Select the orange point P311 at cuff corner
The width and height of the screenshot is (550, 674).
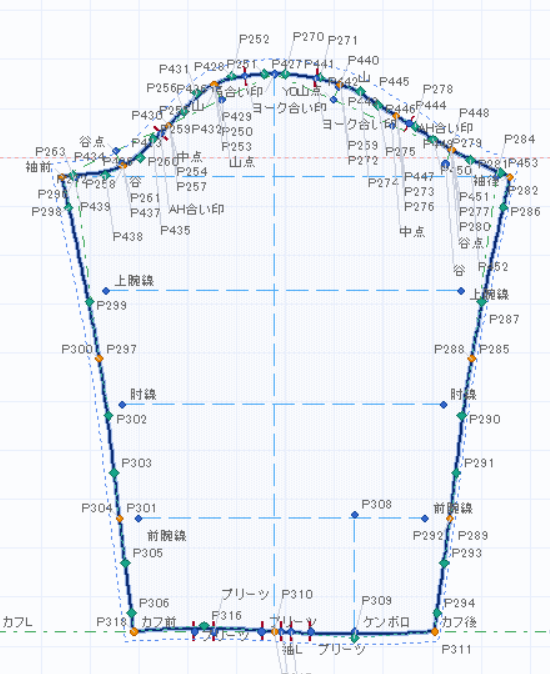tap(435, 632)
